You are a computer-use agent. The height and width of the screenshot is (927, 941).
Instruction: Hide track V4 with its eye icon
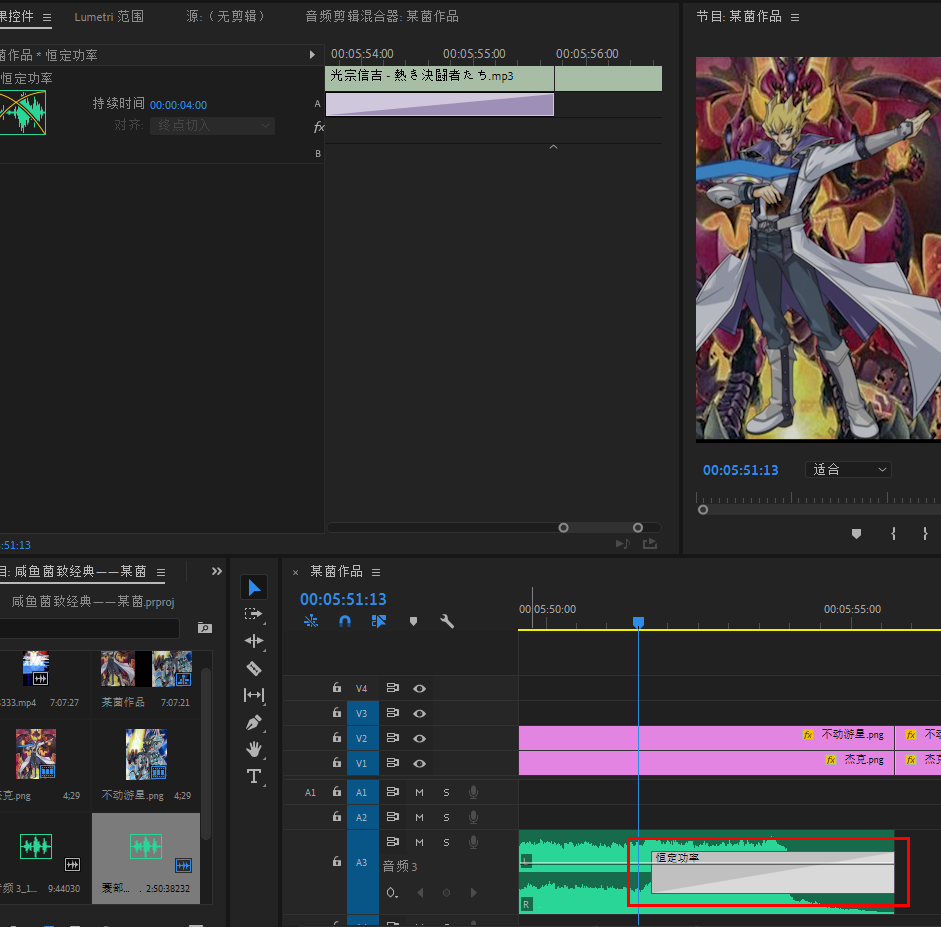[419, 688]
